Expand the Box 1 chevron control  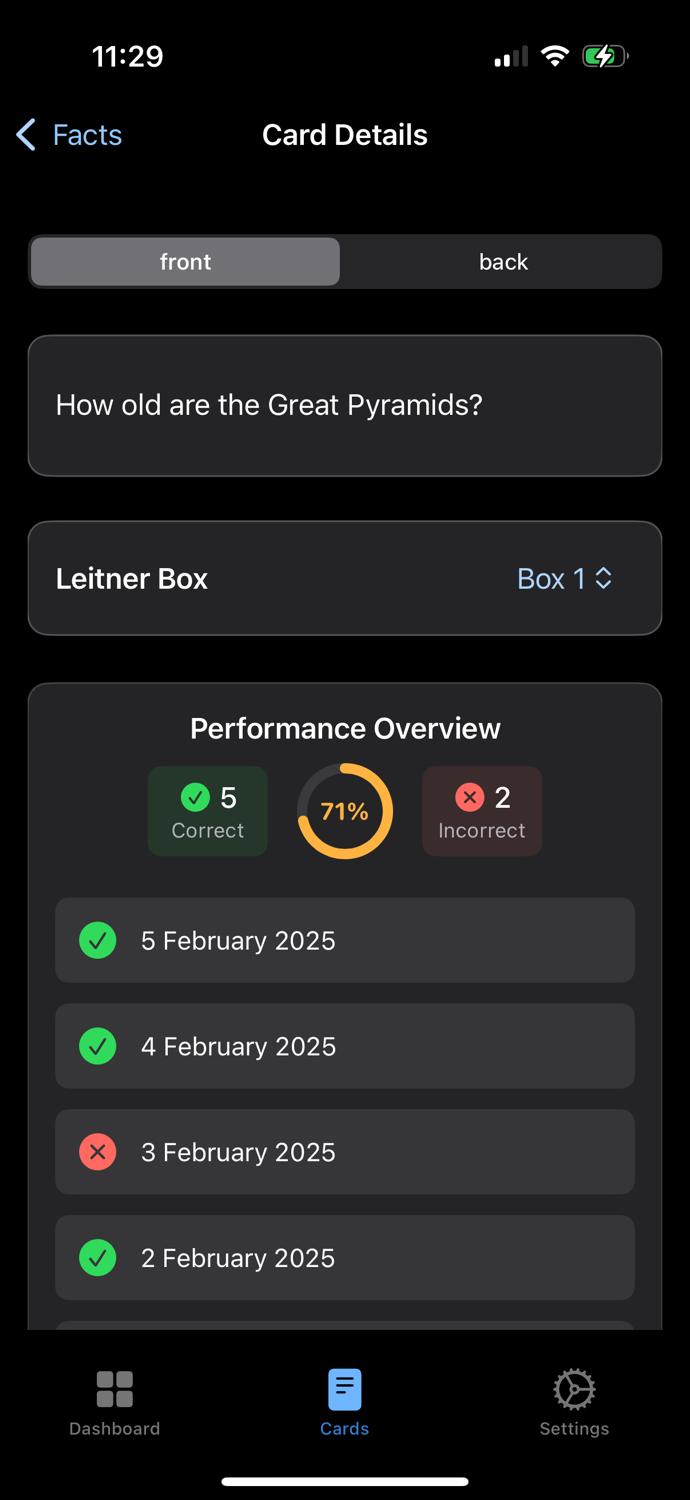pos(602,578)
